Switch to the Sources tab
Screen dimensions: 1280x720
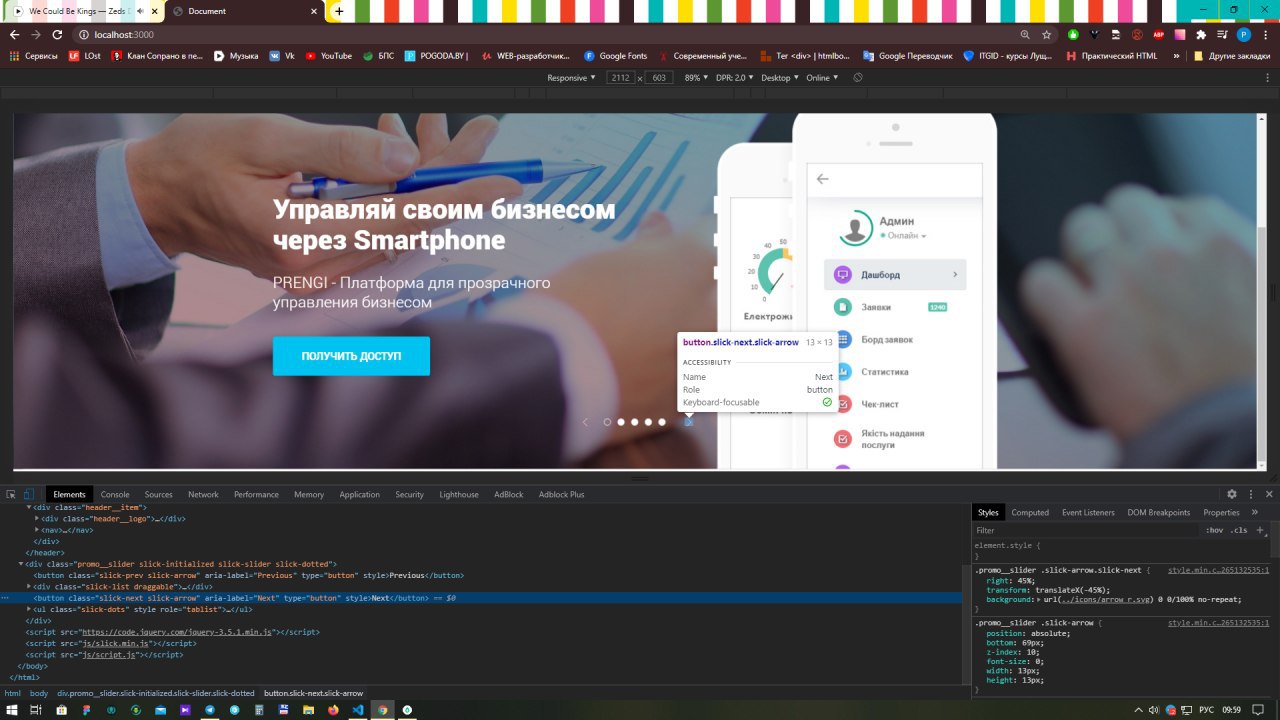click(x=158, y=494)
